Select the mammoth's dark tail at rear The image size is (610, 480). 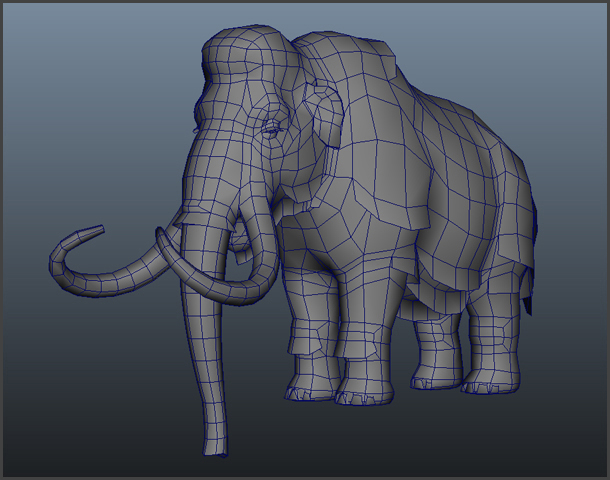pos(528,292)
